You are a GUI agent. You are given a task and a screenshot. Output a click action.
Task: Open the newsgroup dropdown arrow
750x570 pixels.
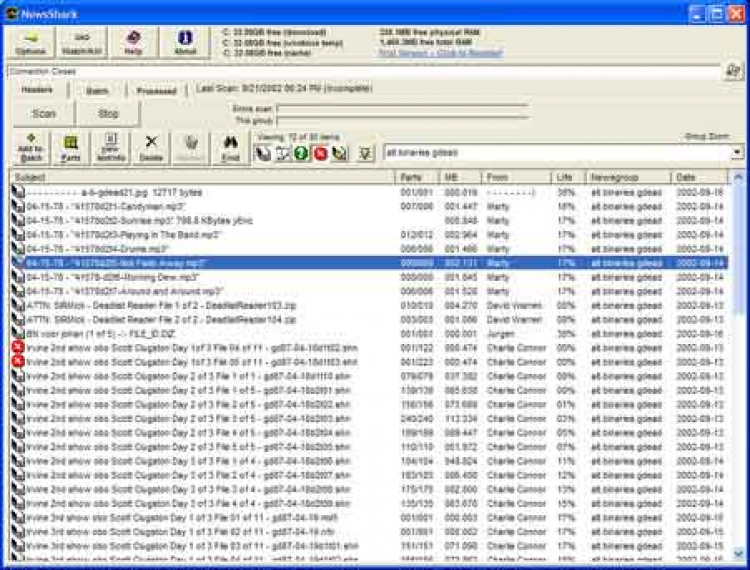tap(737, 153)
